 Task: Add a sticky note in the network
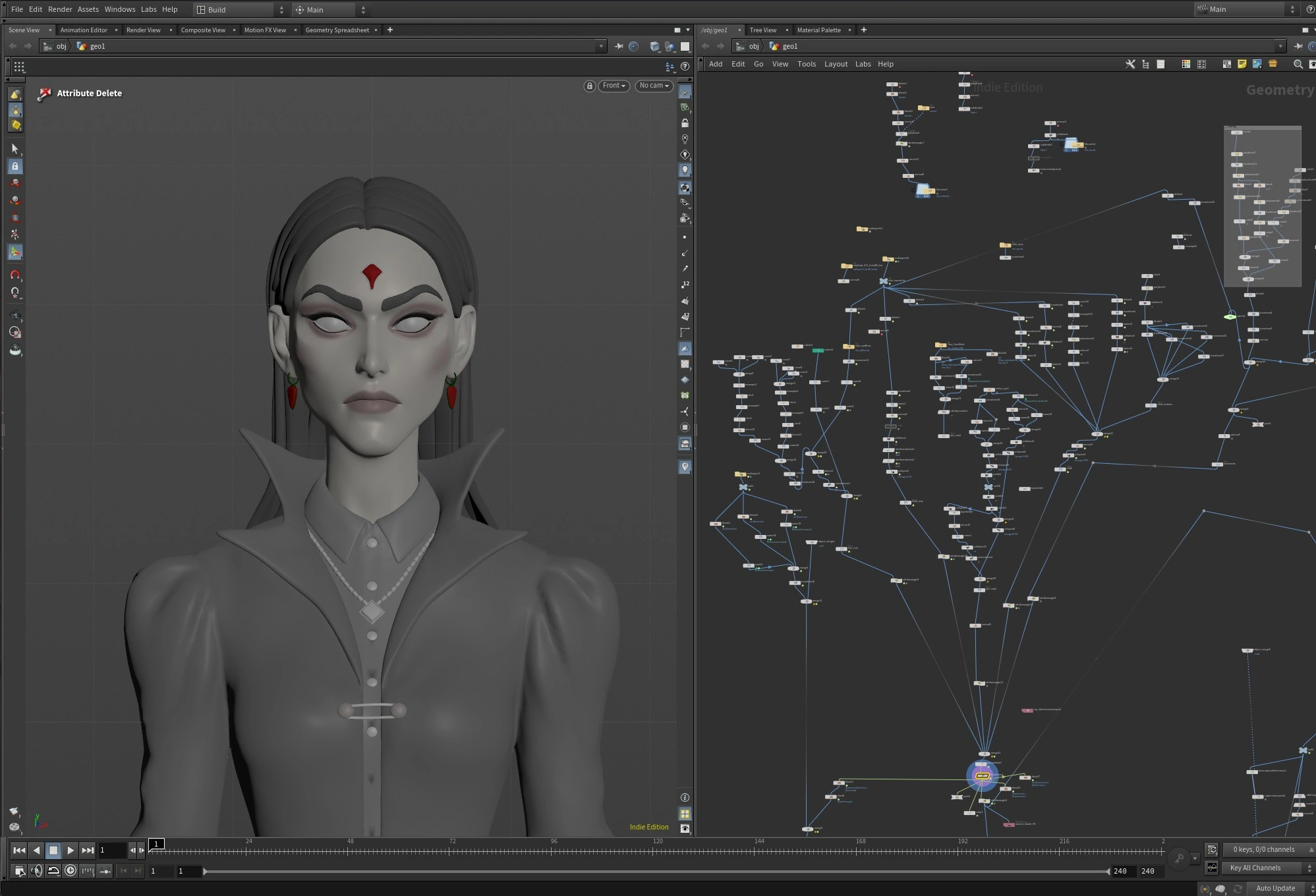[x=1242, y=64]
